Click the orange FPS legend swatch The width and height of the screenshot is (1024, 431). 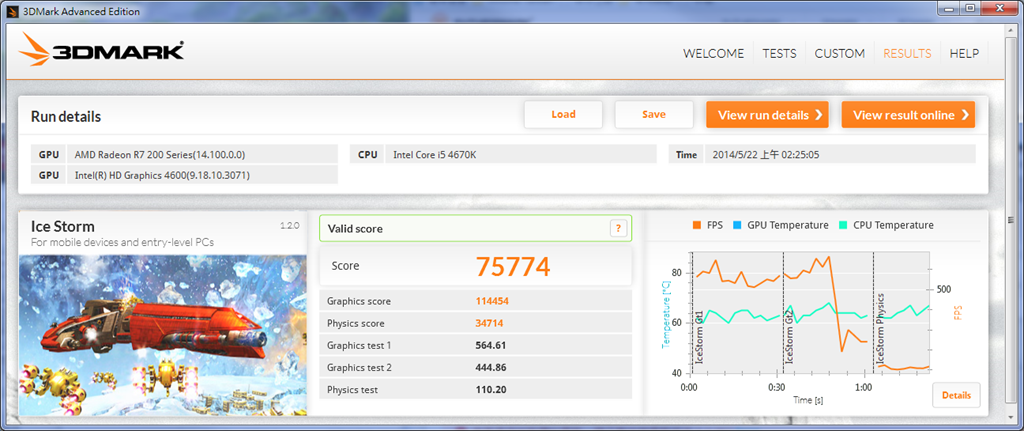[696, 225]
